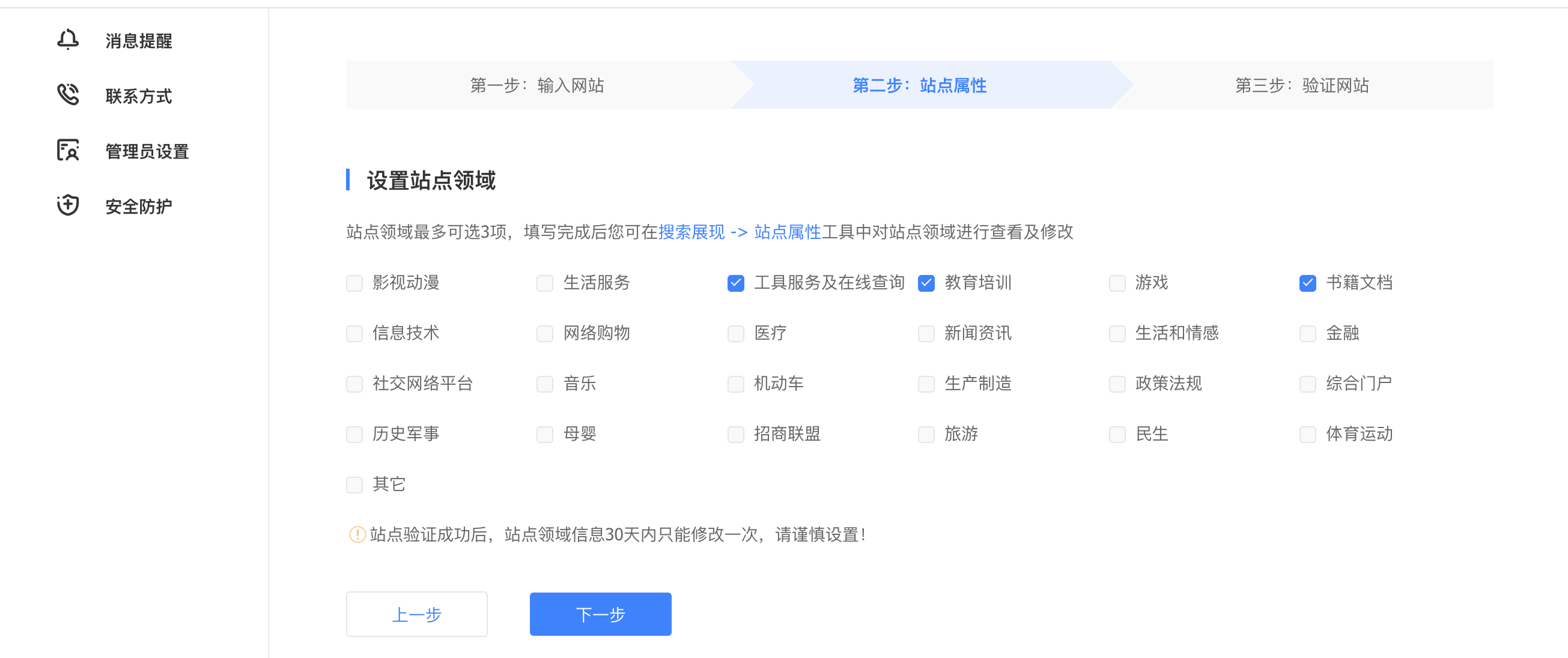Select step 第二步：站点属性
Image resolution: width=1568 pixels, height=658 pixels.
[x=920, y=85]
